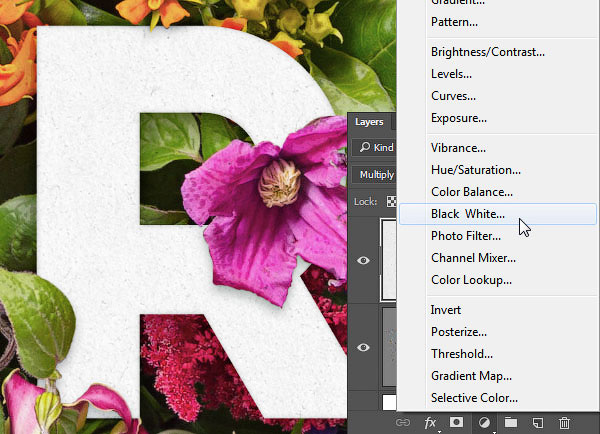This screenshot has width=600, height=434.
Task: Open the fx layer styles icon
Action: (x=430, y=423)
